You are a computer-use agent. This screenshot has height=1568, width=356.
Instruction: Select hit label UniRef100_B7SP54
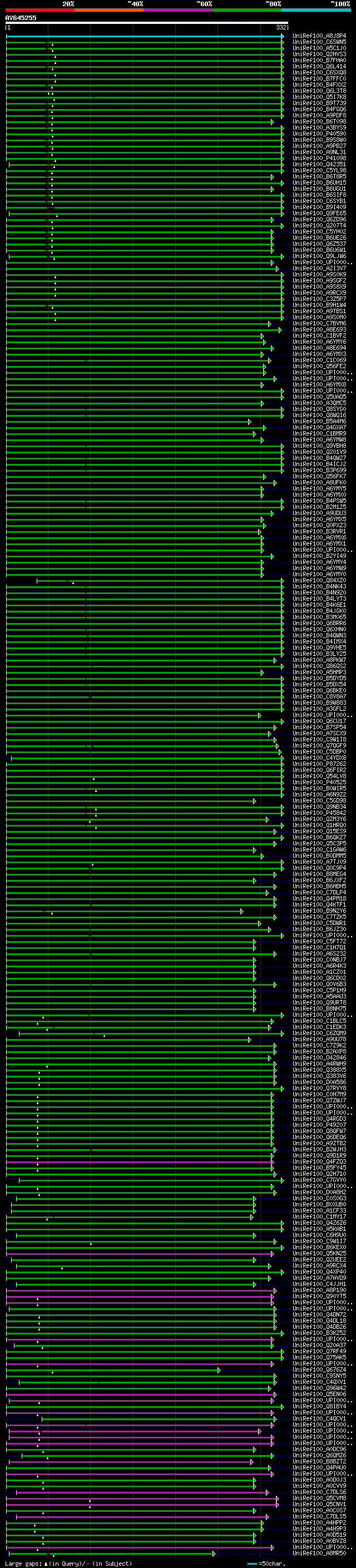point(319,727)
